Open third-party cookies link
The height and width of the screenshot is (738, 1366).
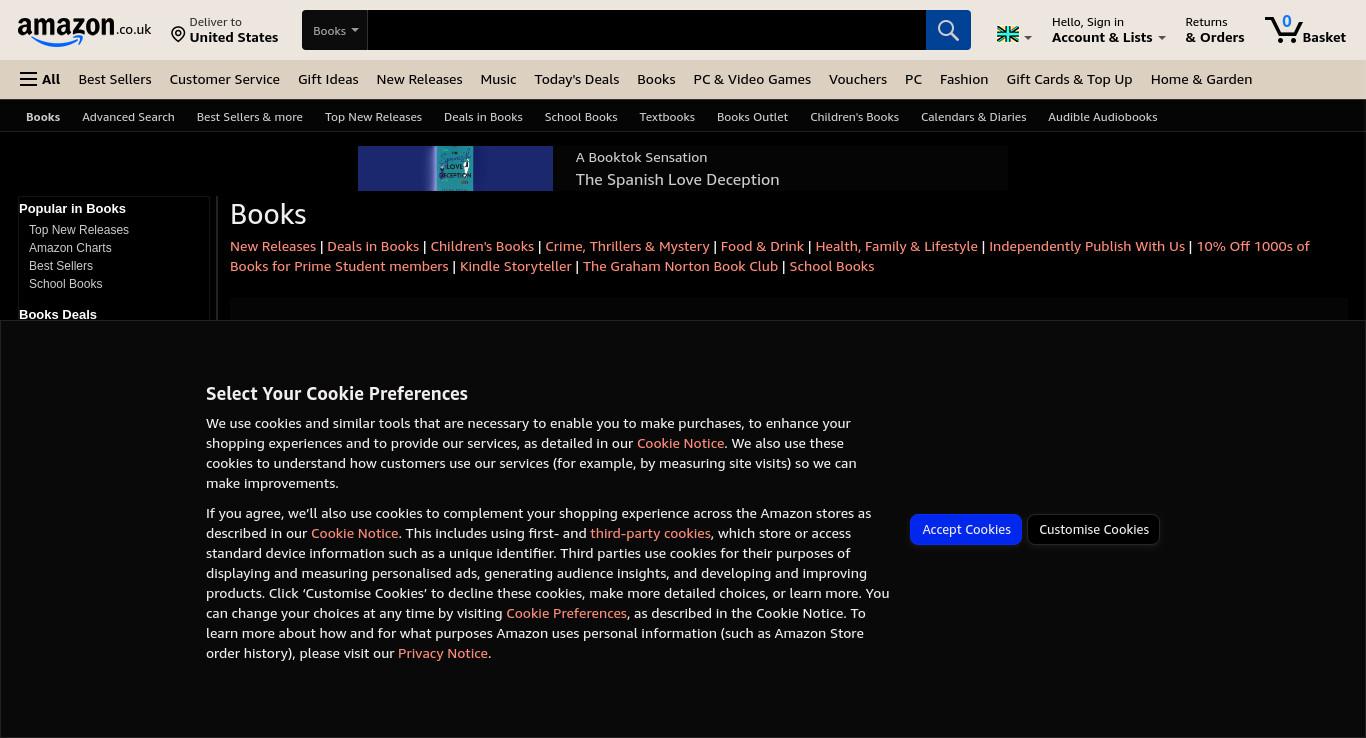[x=650, y=533]
